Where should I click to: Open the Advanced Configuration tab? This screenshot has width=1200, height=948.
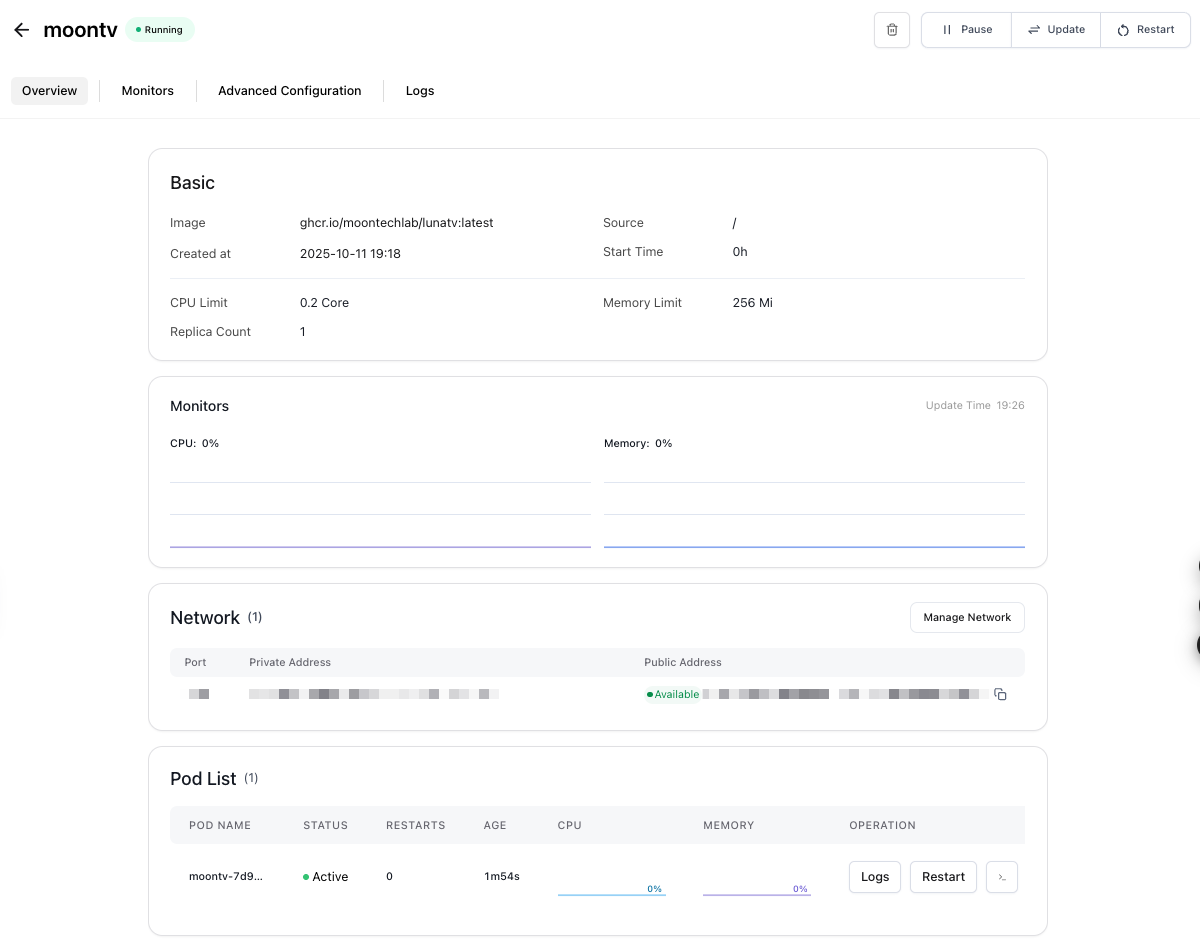coord(289,91)
